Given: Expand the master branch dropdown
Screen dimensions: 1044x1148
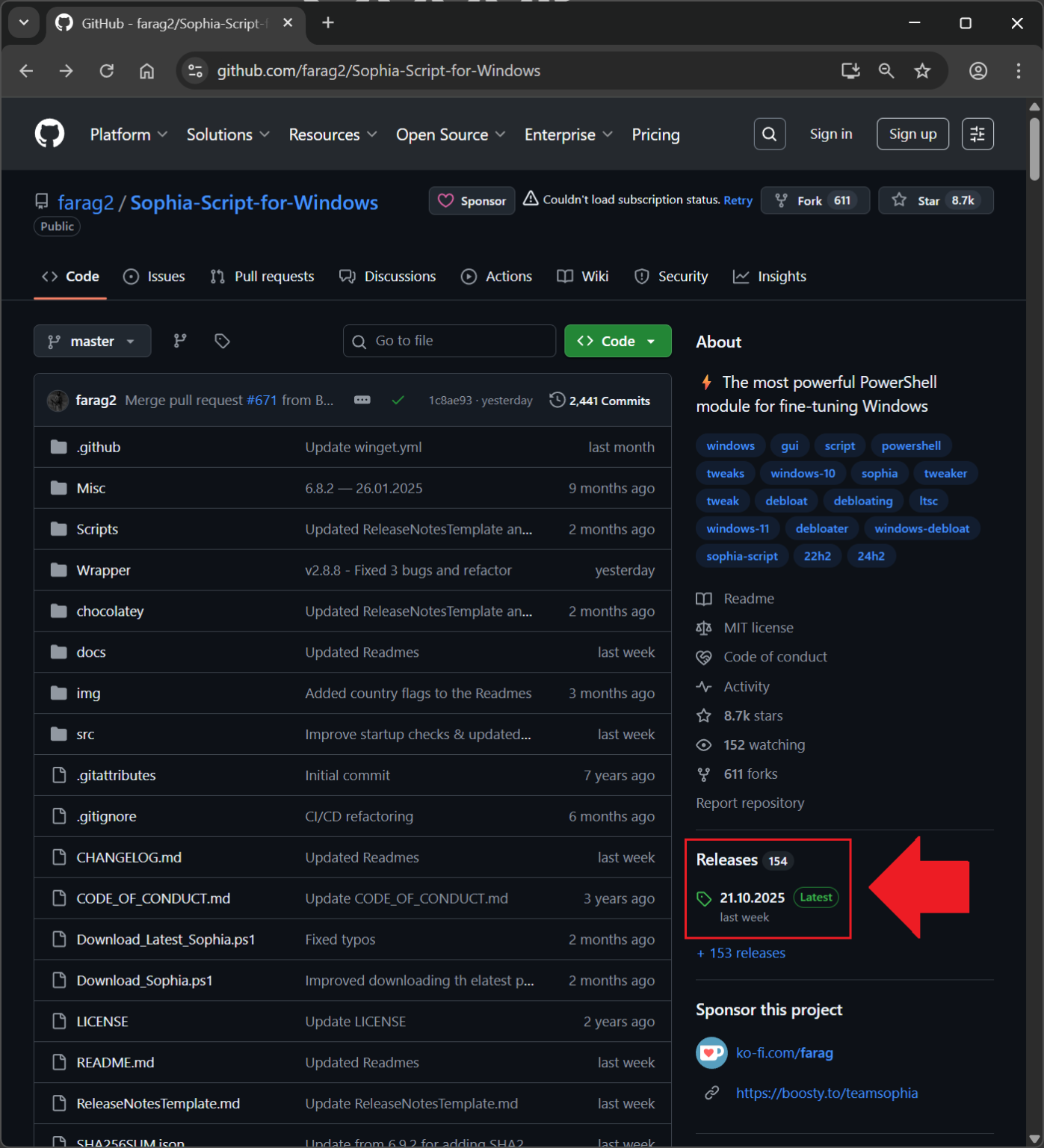Looking at the screenshot, I should coord(92,341).
